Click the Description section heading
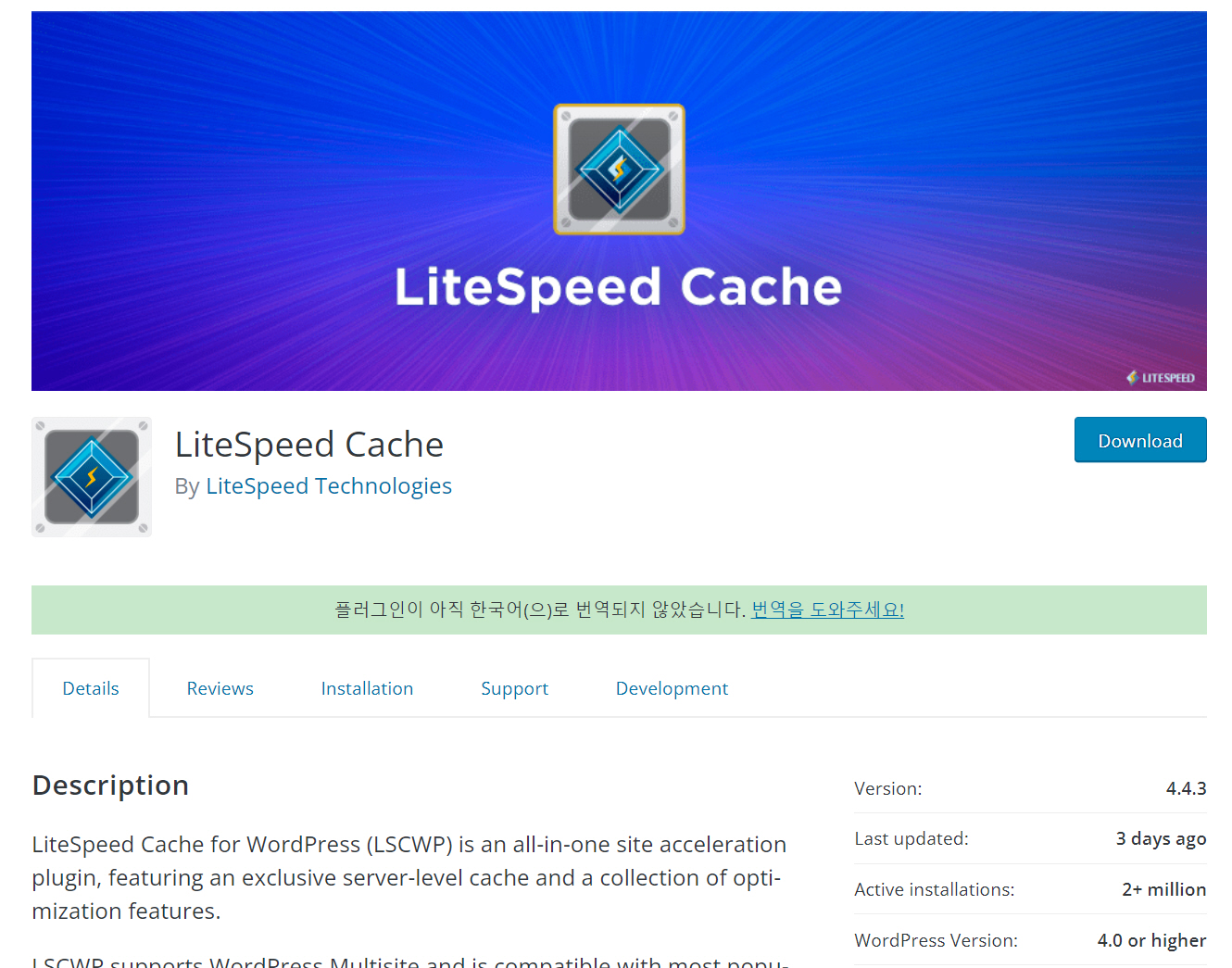Screen dimensions: 1232x968 click(110, 786)
